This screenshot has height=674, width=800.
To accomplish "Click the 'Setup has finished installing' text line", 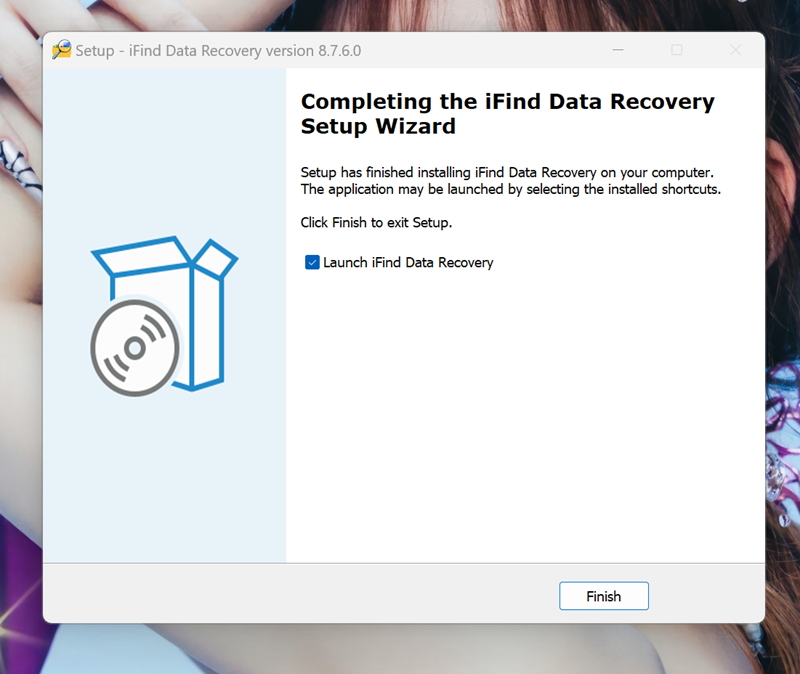I will 506,173.
